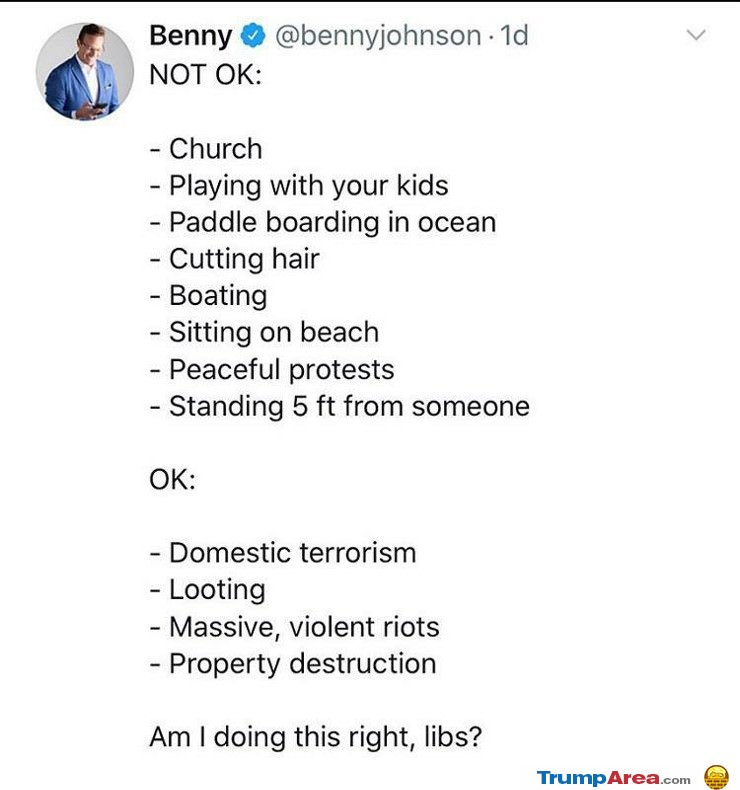This screenshot has width=740, height=790.
Task: Click the emoji face icon beside TrumpArea.com
Action: [x=716, y=776]
